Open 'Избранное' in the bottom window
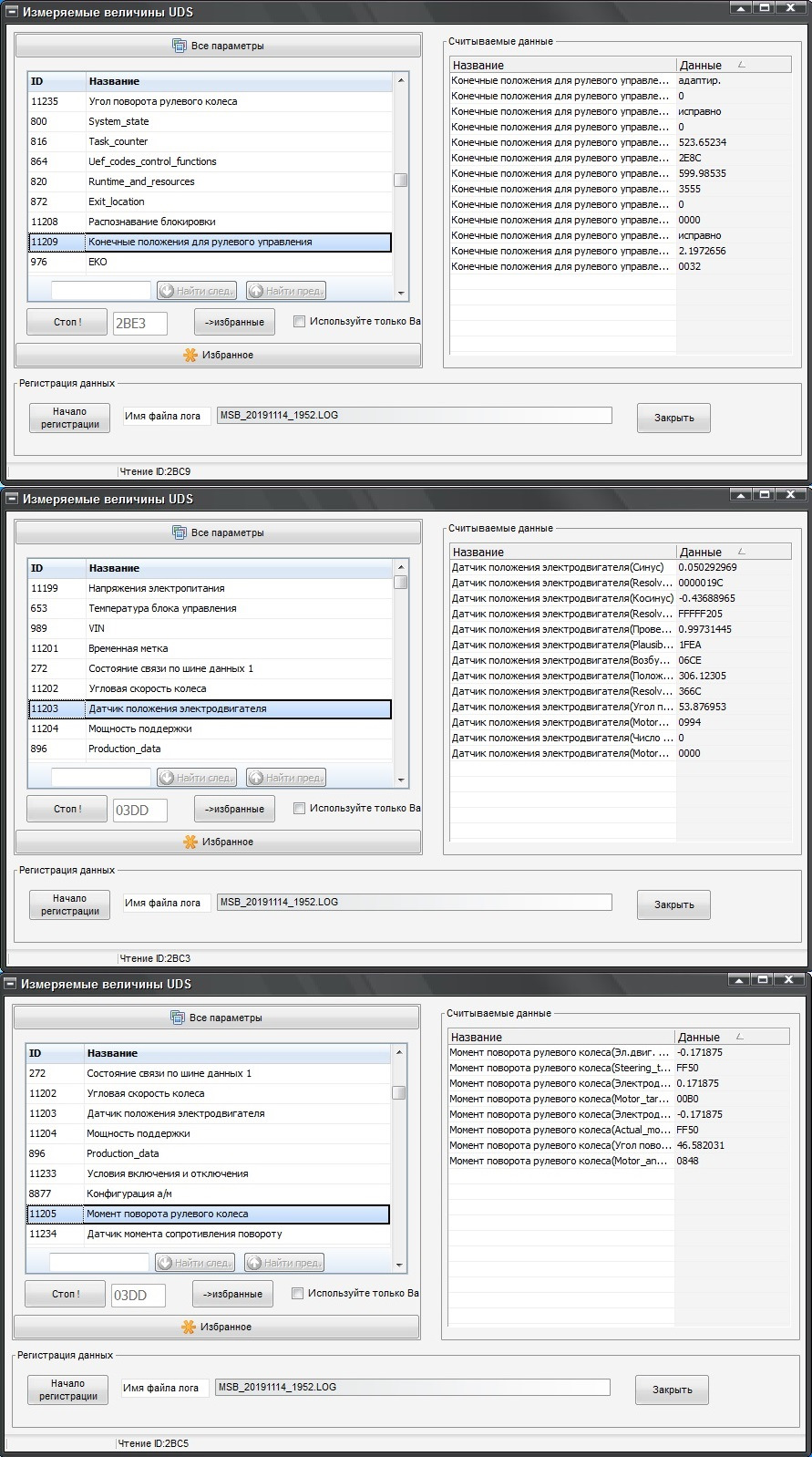Viewport: 812px width, 1457px height. click(x=217, y=1327)
